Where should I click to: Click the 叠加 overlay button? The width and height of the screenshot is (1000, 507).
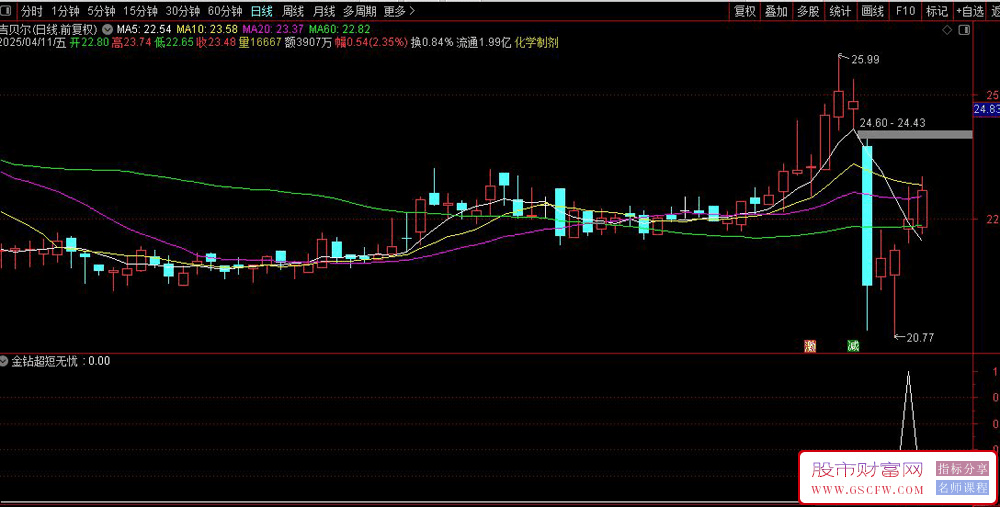click(776, 11)
